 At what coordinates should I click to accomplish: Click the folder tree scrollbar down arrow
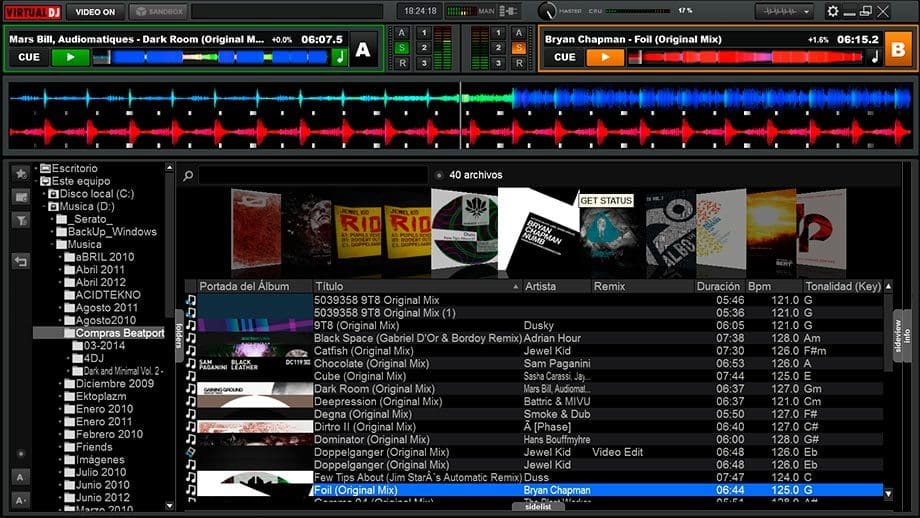170,505
